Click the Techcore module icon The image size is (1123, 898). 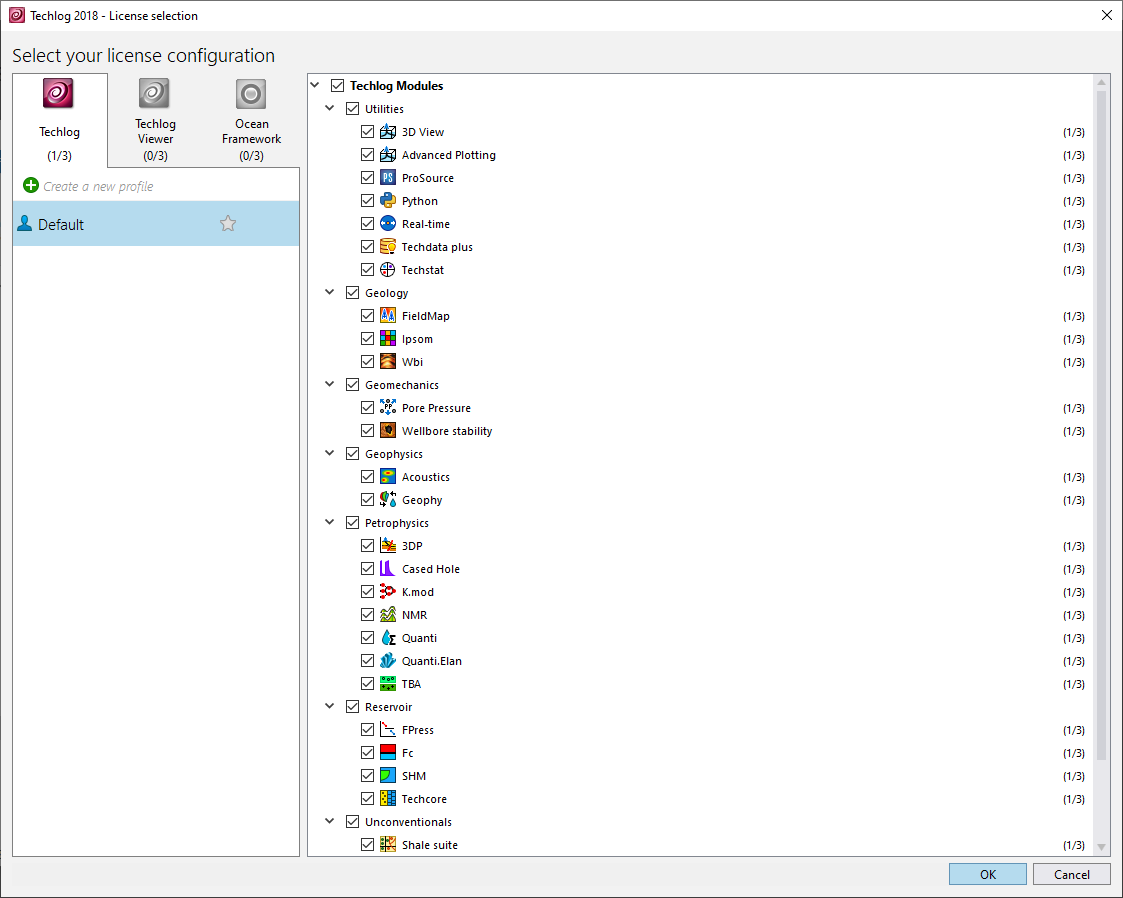click(x=387, y=798)
